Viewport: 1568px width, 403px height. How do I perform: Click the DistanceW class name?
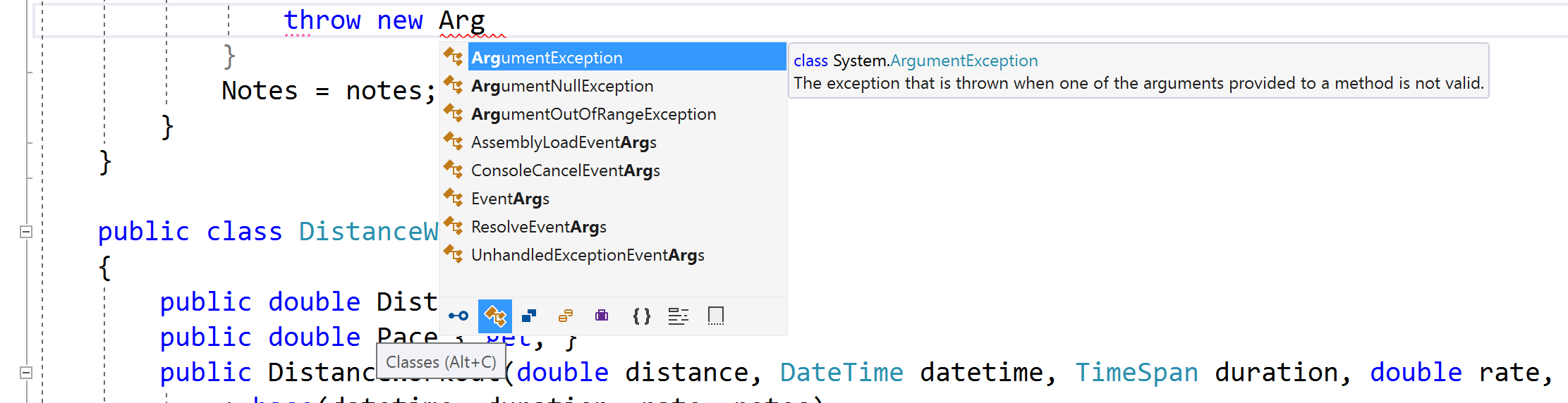(x=368, y=232)
